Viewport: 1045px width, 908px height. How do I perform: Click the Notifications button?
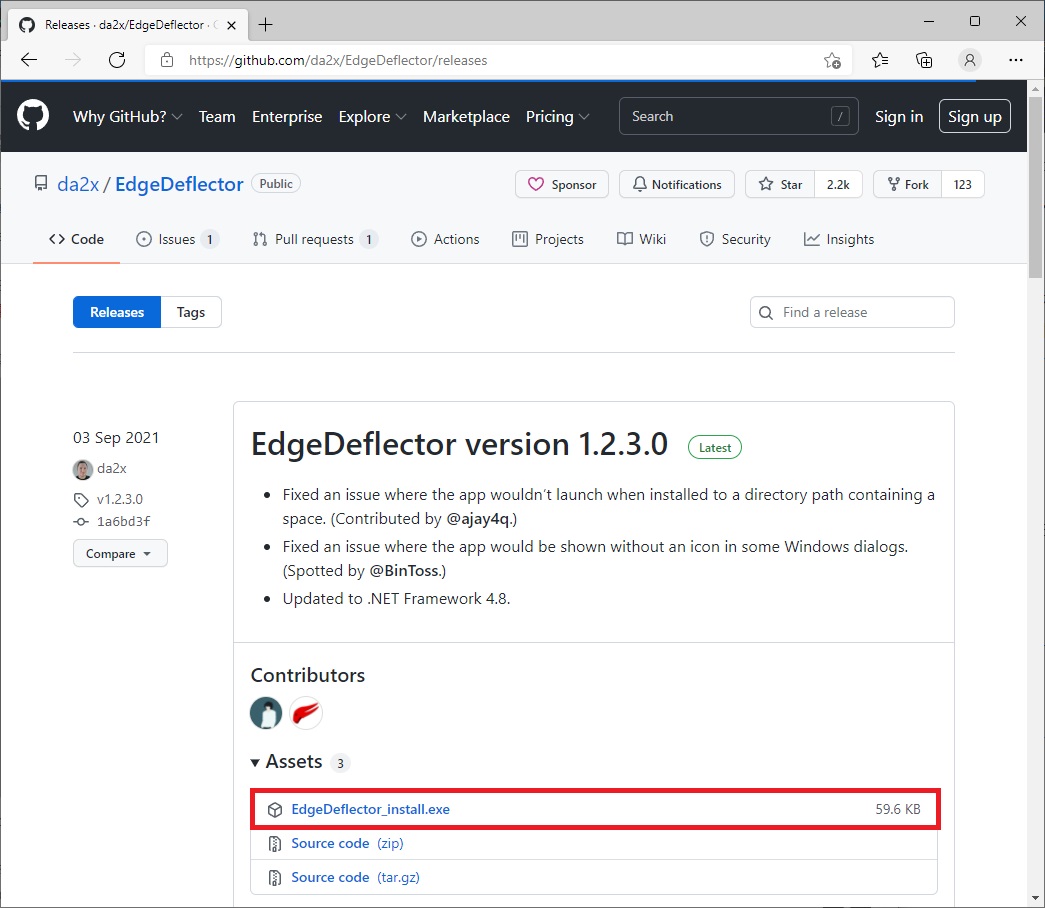[x=676, y=185]
